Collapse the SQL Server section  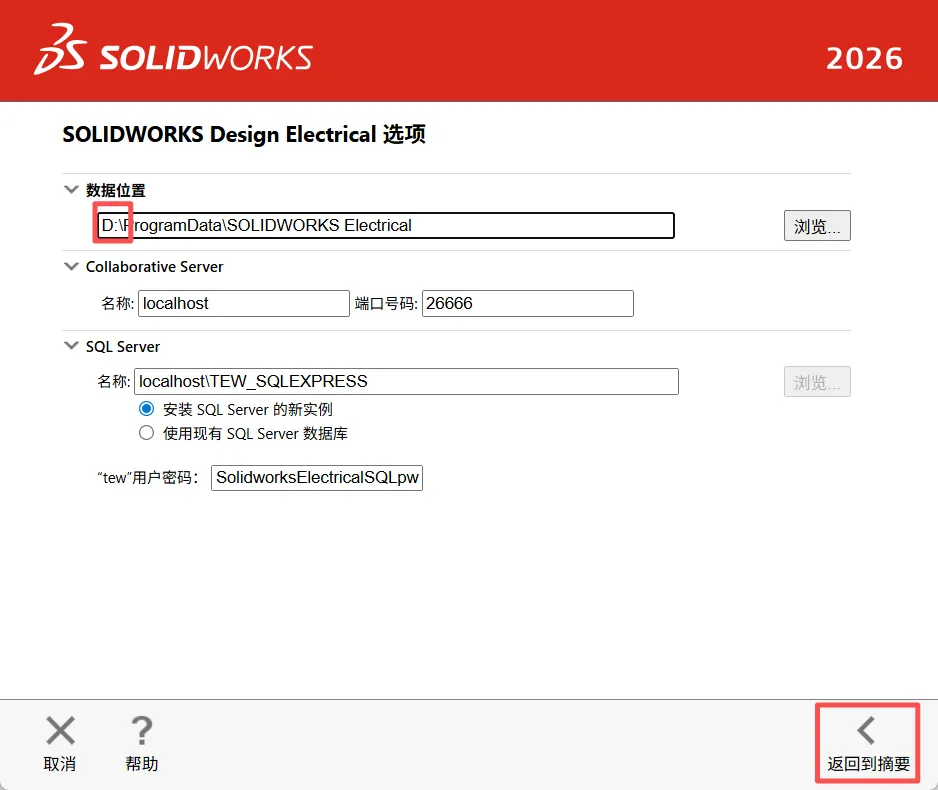[x=71, y=346]
